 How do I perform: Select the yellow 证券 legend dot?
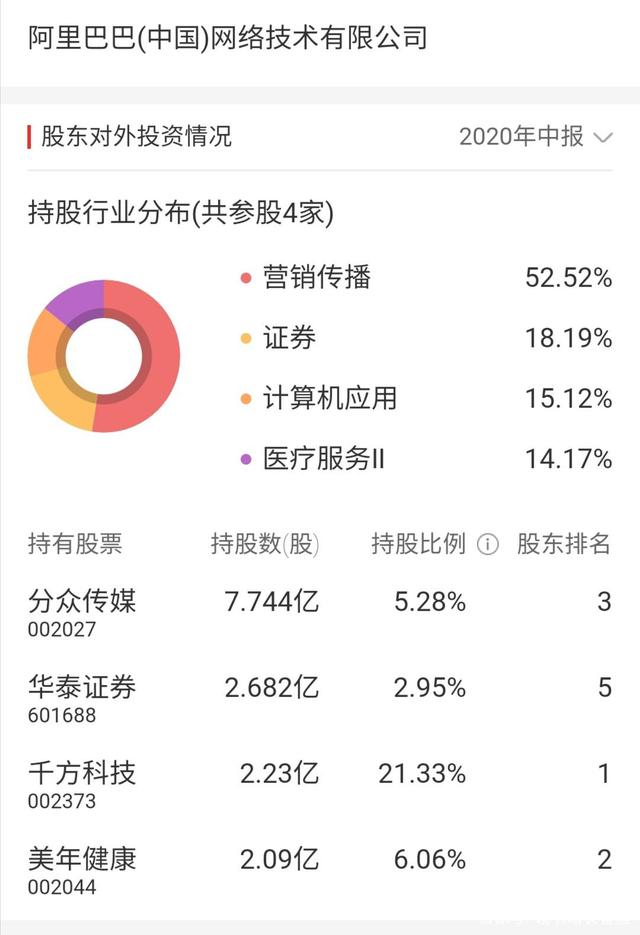pos(246,338)
